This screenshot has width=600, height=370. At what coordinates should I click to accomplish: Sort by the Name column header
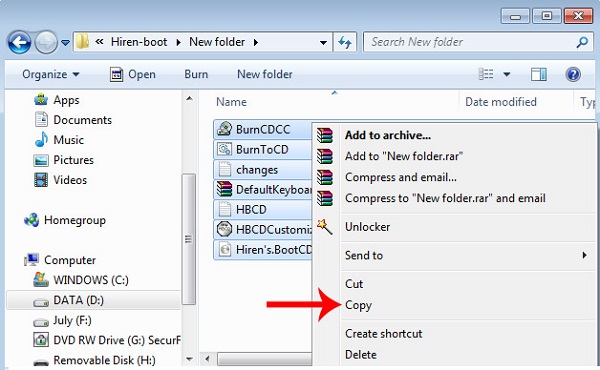(x=231, y=102)
